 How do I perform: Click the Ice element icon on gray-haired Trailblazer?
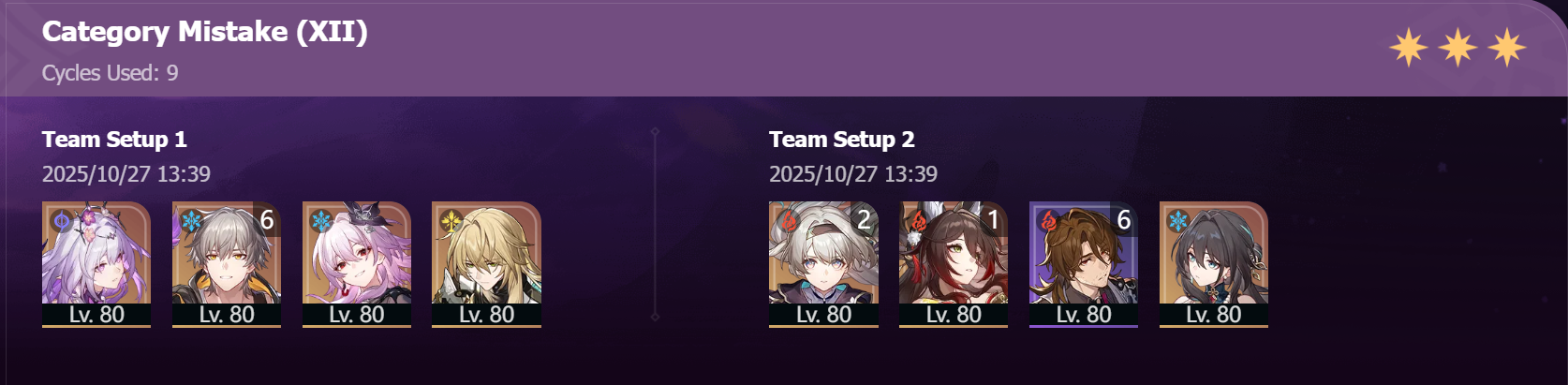point(192,221)
